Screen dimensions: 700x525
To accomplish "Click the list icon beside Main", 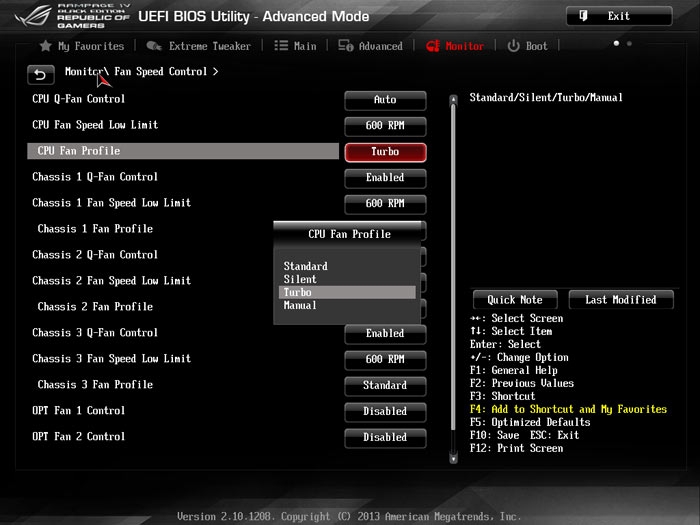I will (x=281, y=46).
